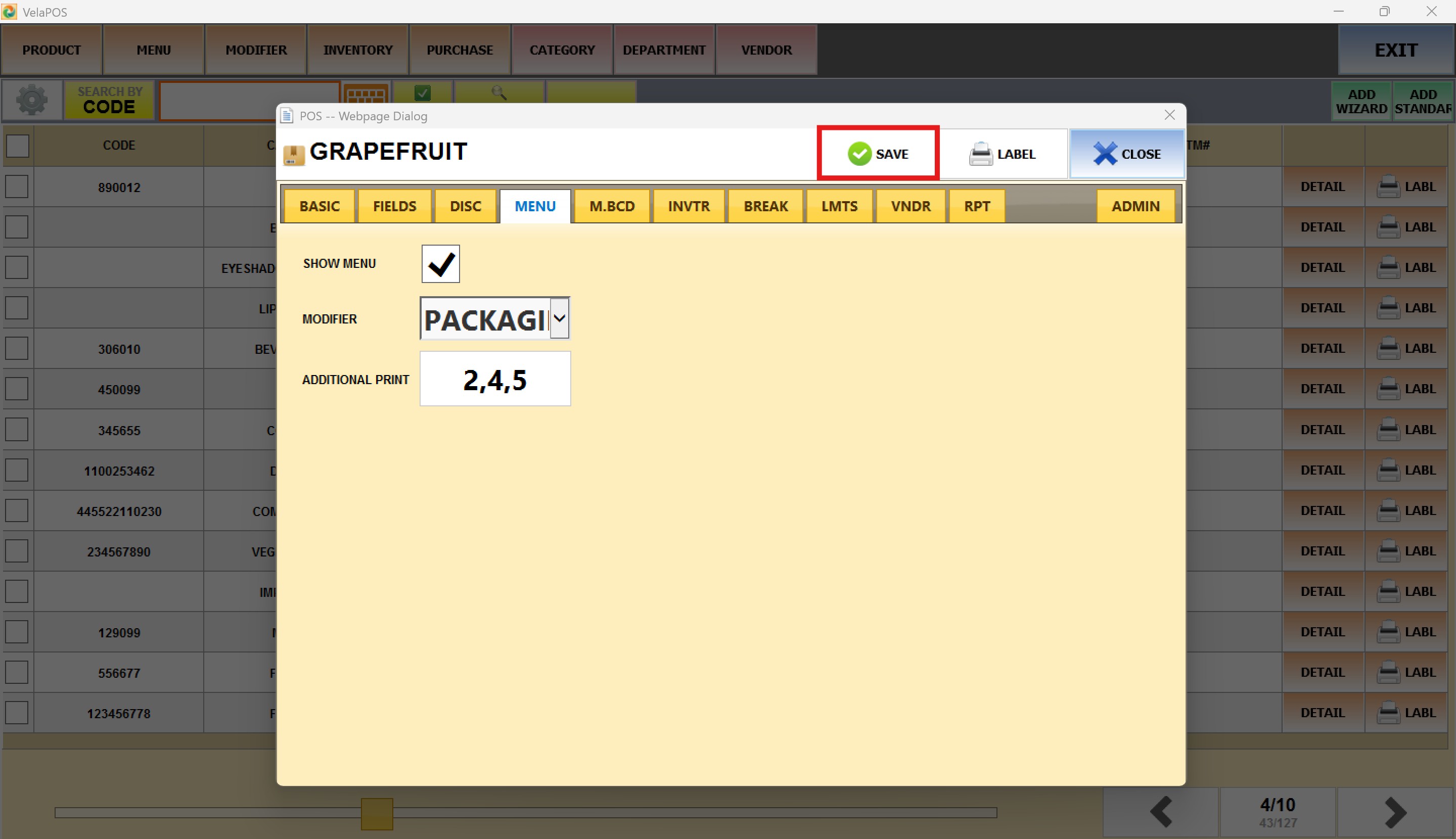Open the DEPARTMENT section in top menu

tap(663, 50)
